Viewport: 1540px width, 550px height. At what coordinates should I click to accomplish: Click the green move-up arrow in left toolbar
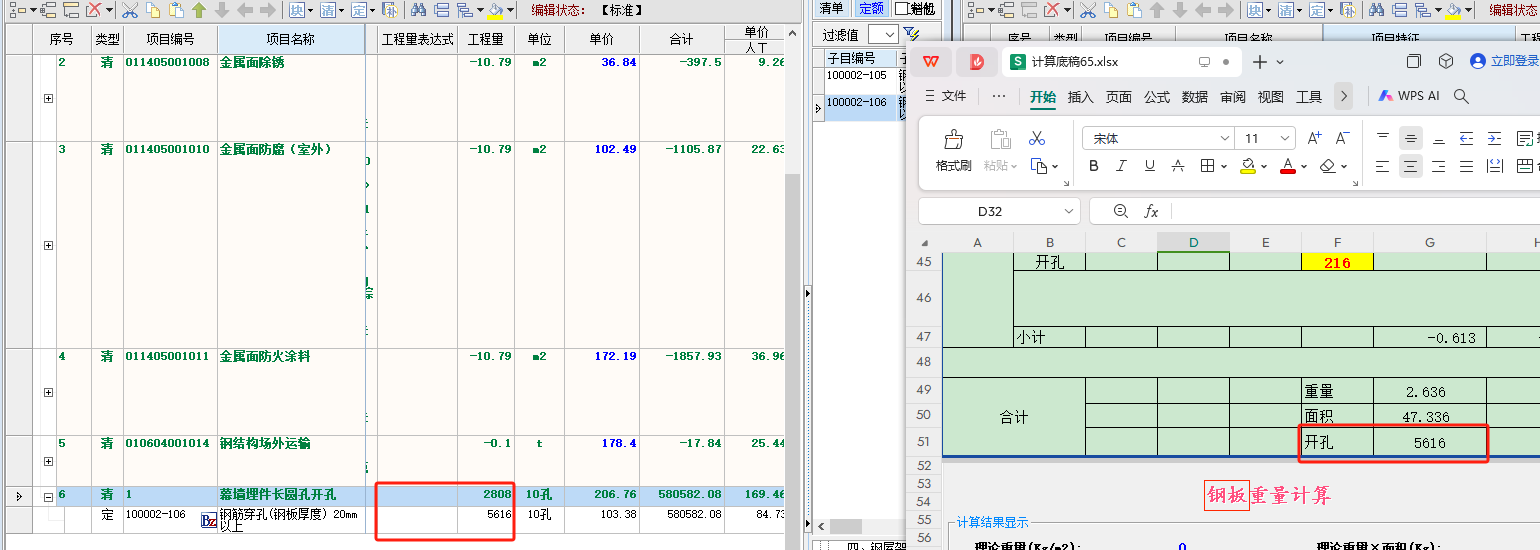[199, 10]
